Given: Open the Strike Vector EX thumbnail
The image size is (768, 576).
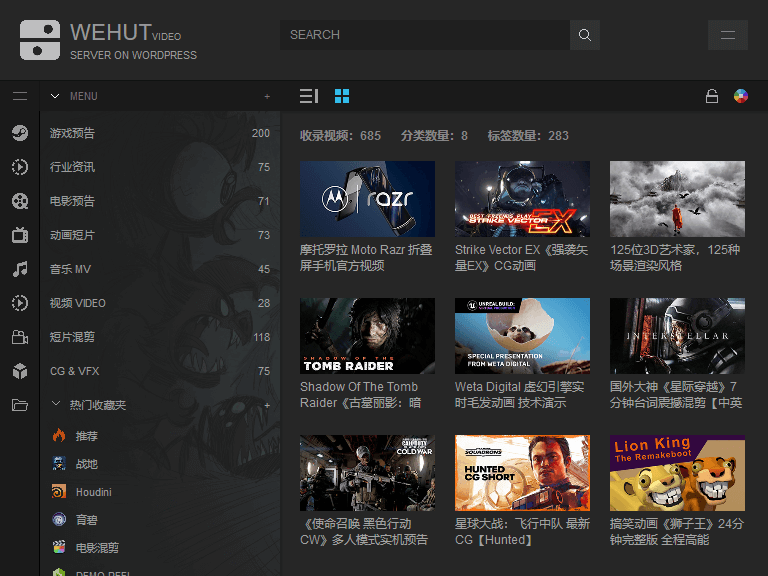Looking at the screenshot, I should point(522,199).
